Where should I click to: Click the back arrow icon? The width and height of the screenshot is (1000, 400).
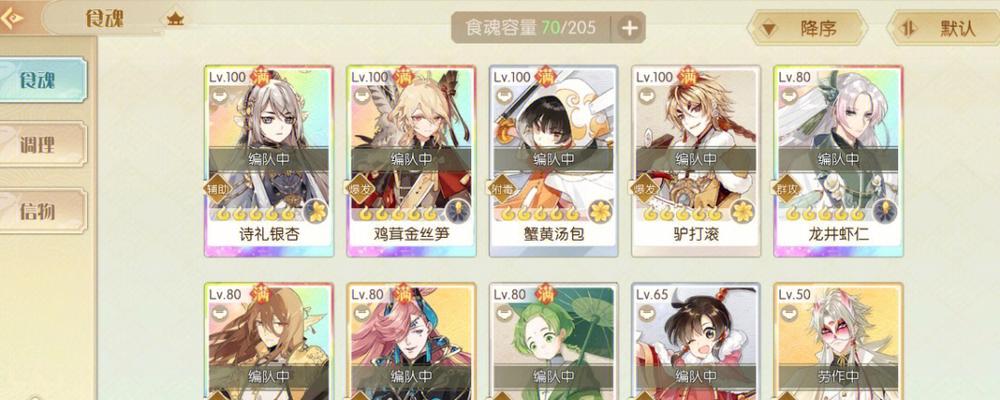[x=11, y=18]
